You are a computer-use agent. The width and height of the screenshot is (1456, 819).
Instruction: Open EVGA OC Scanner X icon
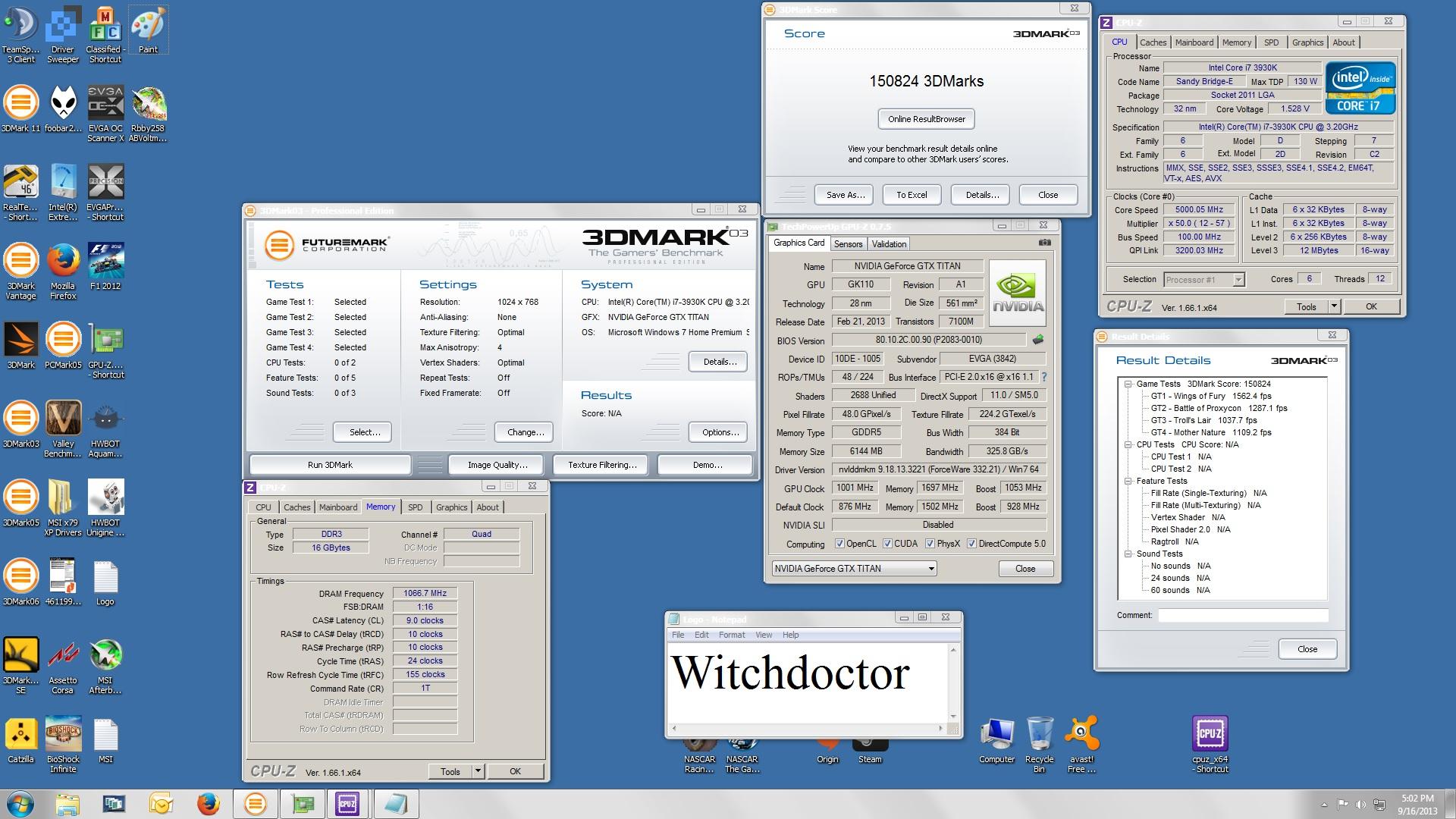pyautogui.click(x=105, y=114)
